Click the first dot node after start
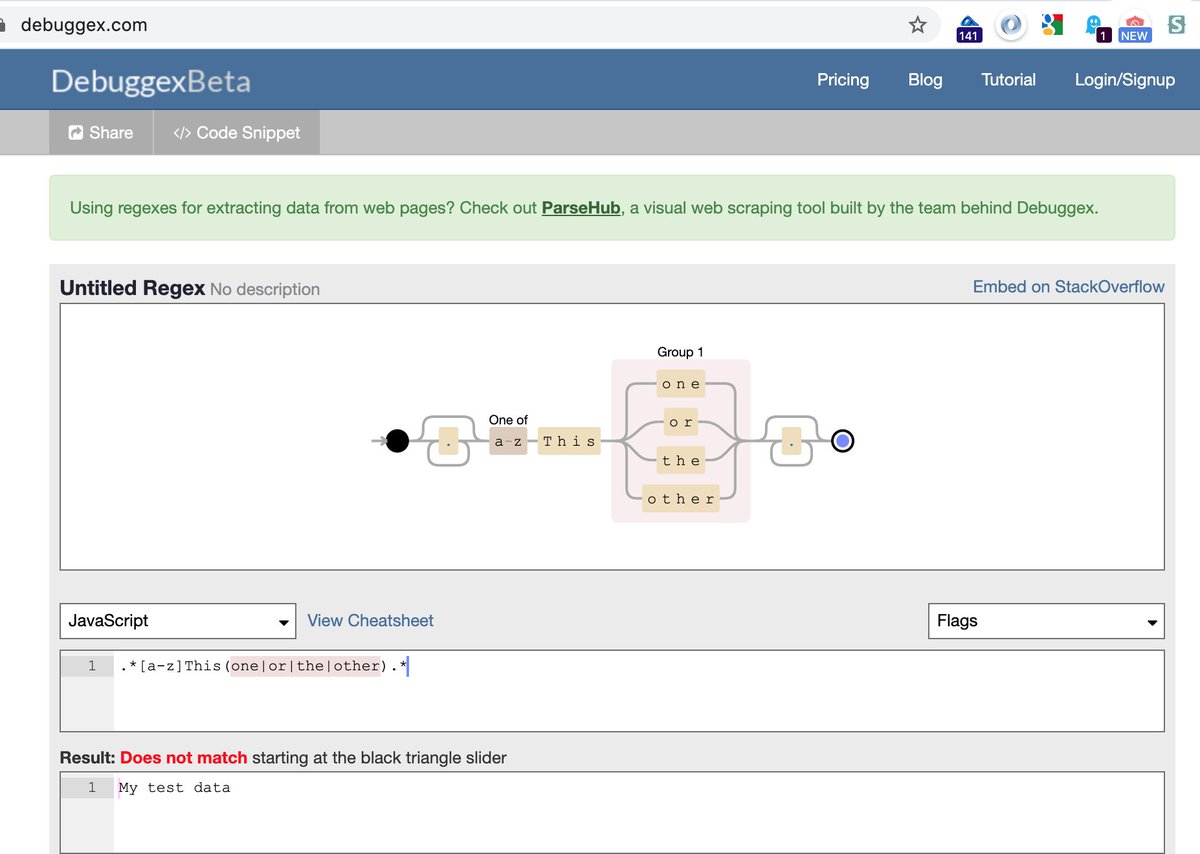Screen dimensions: 1200x854 [x=449, y=441]
